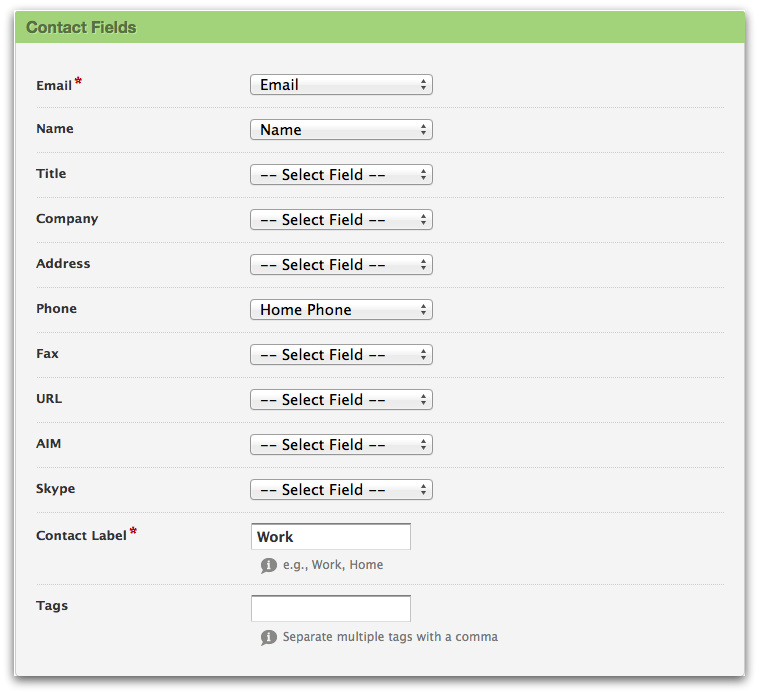Screen dimensions: 759x694
Task: Click the Phone field label
Action: (56, 309)
